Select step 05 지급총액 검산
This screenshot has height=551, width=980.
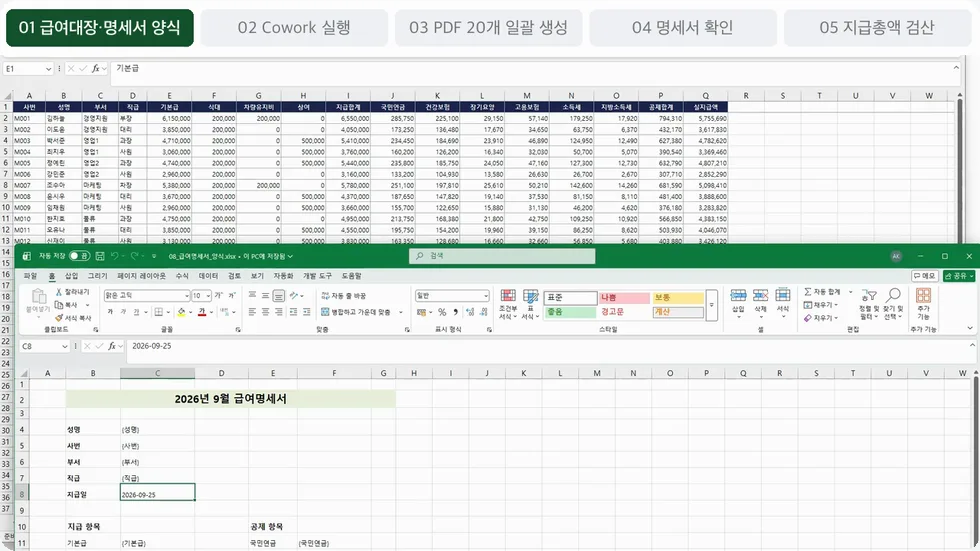point(877,27)
